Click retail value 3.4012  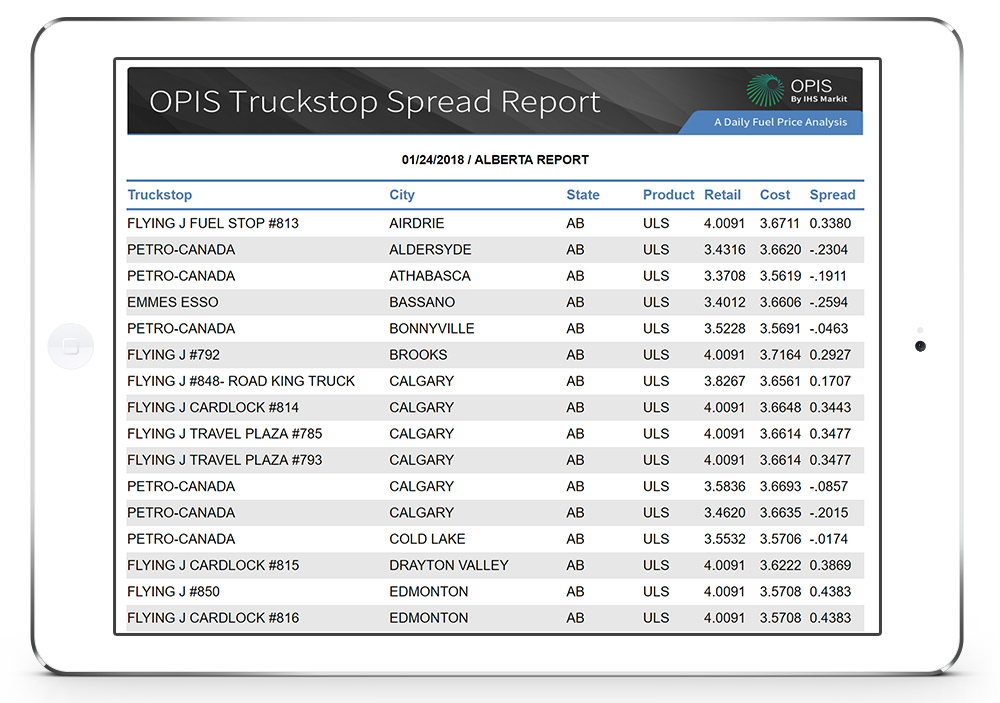tap(724, 302)
